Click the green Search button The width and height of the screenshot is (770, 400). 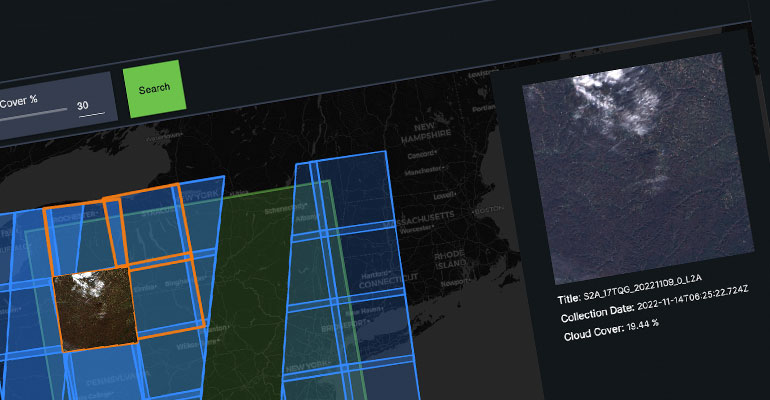click(154, 89)
